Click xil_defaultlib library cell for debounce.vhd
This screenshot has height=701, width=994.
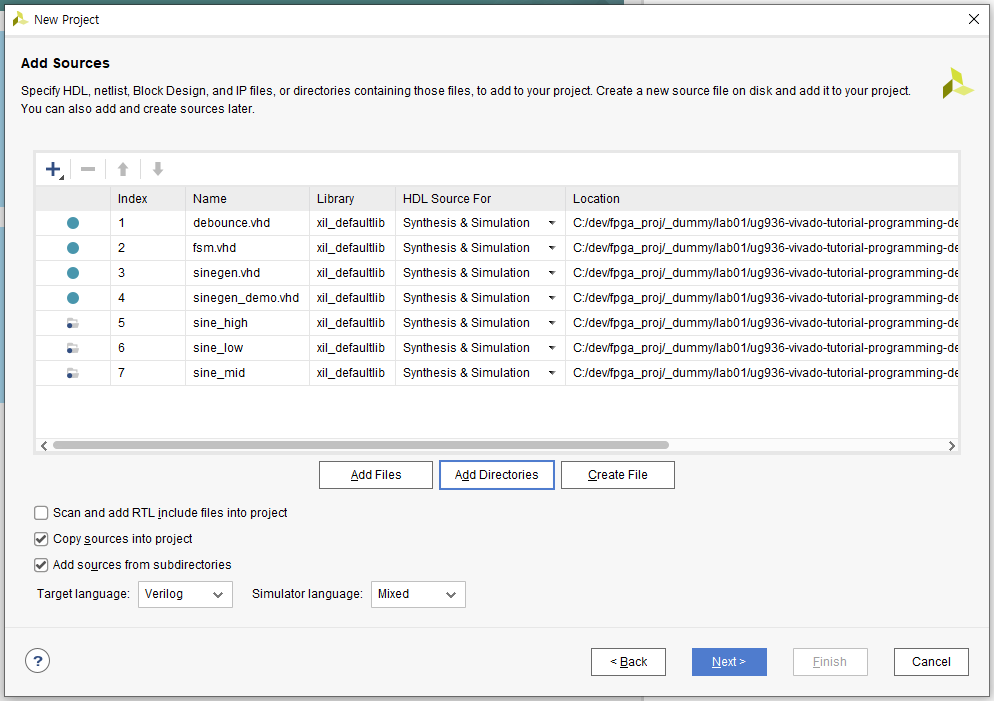coord(352,223)
